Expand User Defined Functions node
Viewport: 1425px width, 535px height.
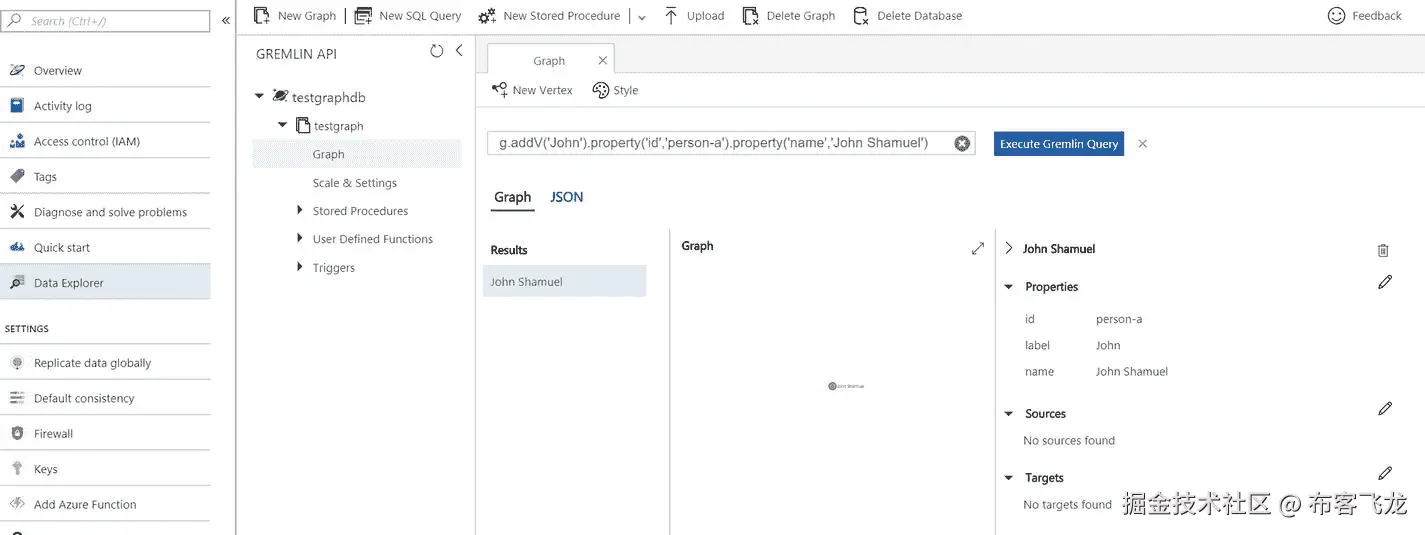(x=300, y=238)
